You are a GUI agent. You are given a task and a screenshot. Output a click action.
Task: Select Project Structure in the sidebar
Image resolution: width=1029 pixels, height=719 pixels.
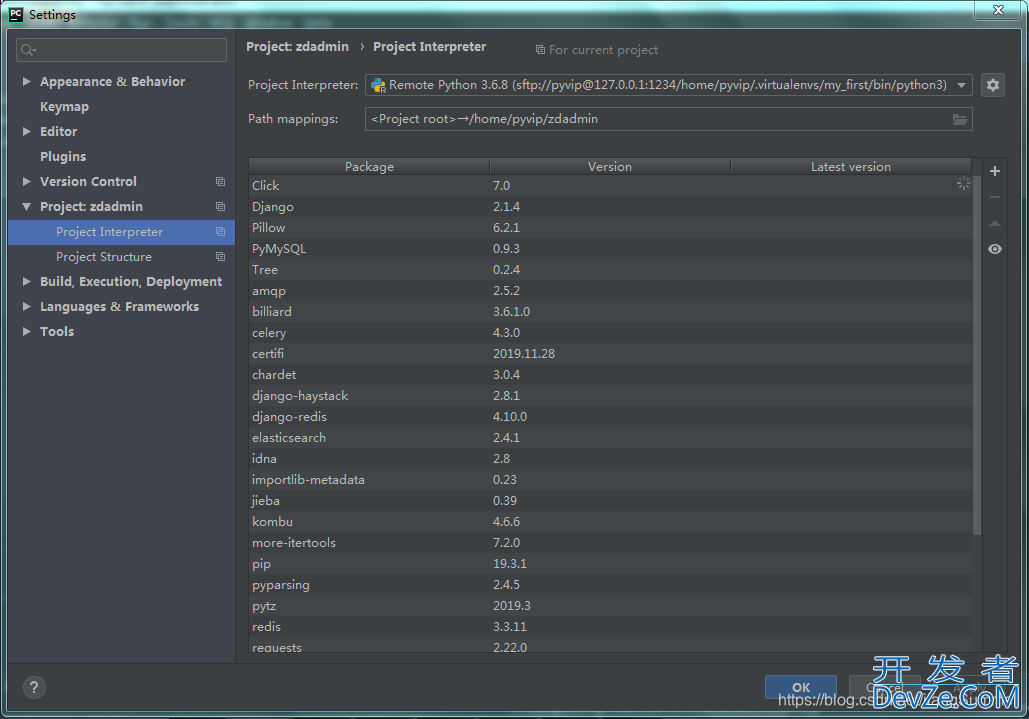pyautogui.click(x=121, y=257)
